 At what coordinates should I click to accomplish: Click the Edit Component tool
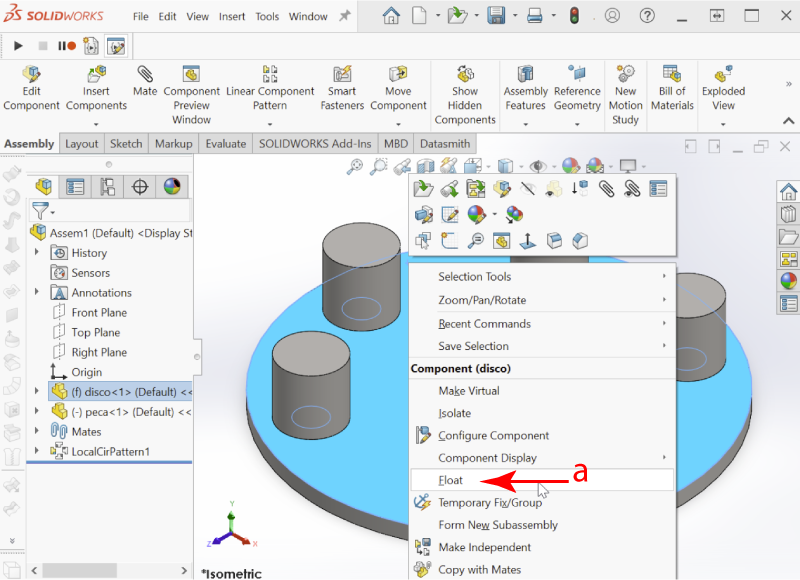(31, 88)
